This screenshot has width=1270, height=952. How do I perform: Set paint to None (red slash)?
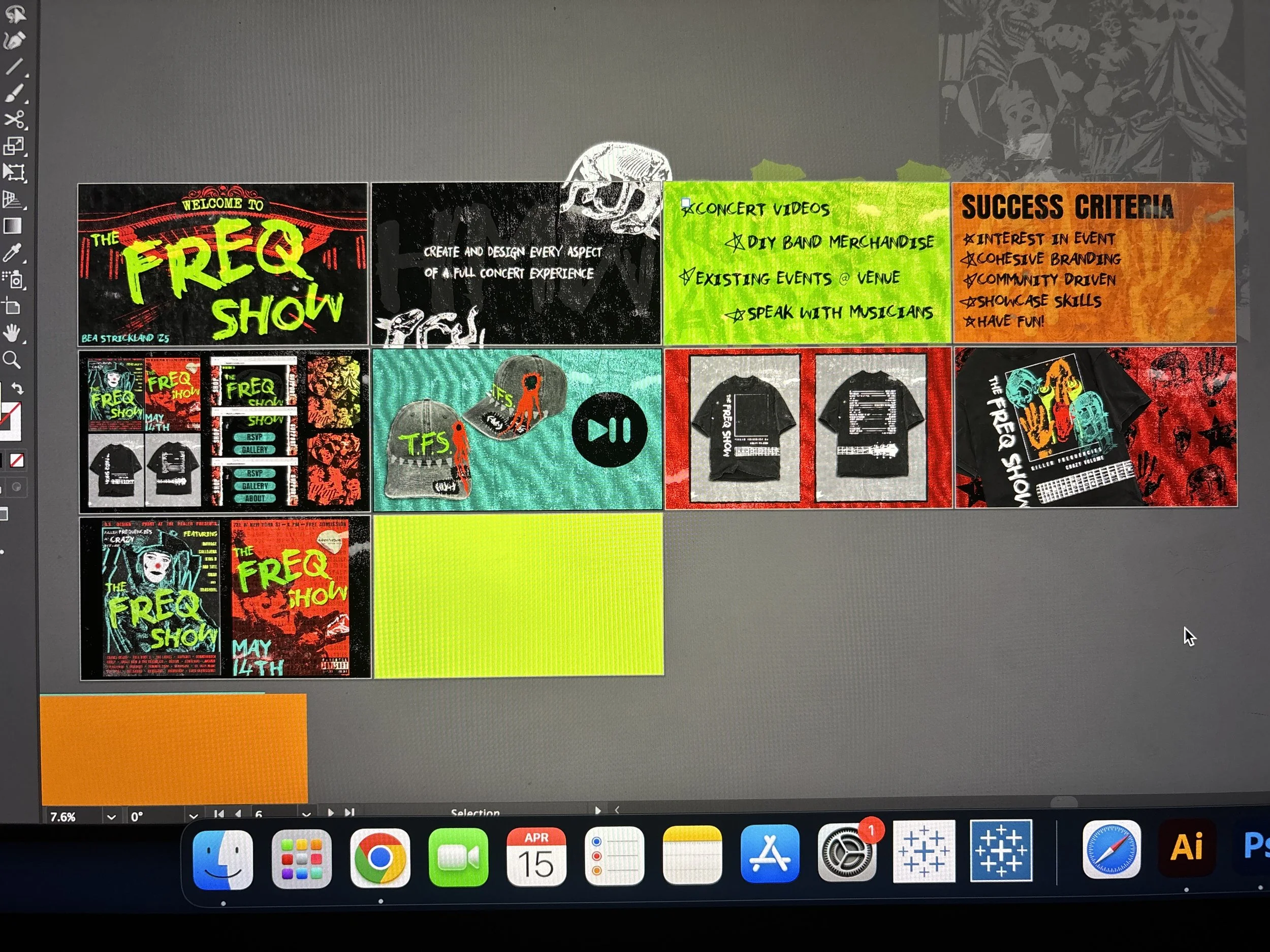(x=17, y=460)
